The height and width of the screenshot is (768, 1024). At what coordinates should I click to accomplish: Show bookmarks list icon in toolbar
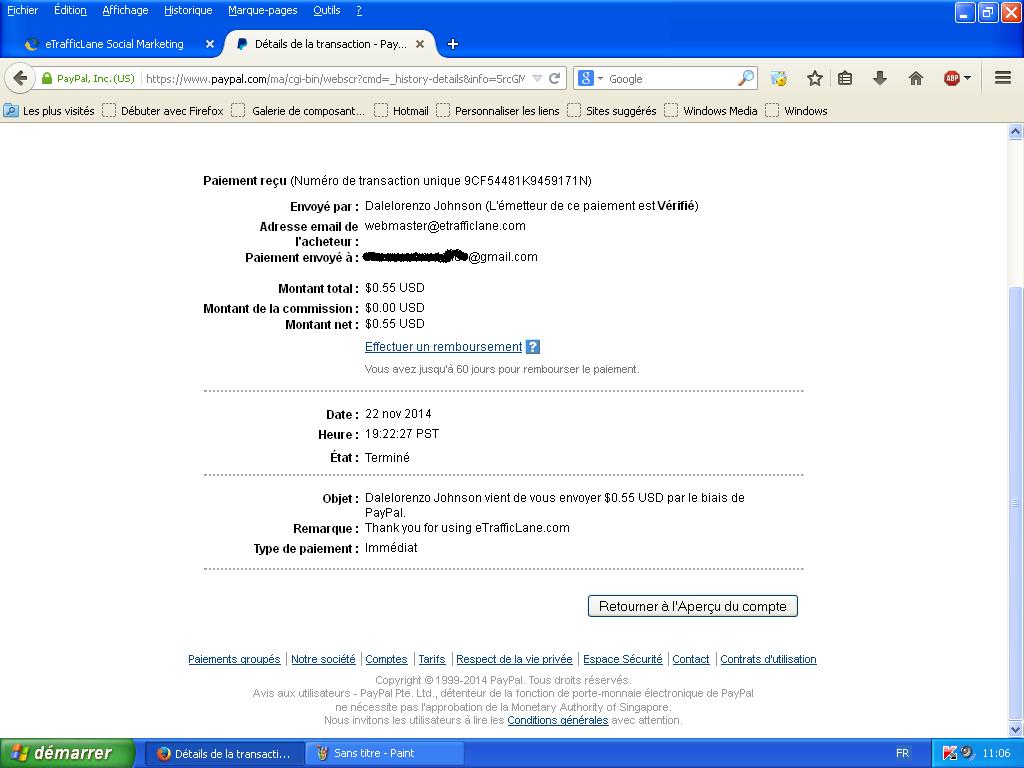tap(845, 78)
